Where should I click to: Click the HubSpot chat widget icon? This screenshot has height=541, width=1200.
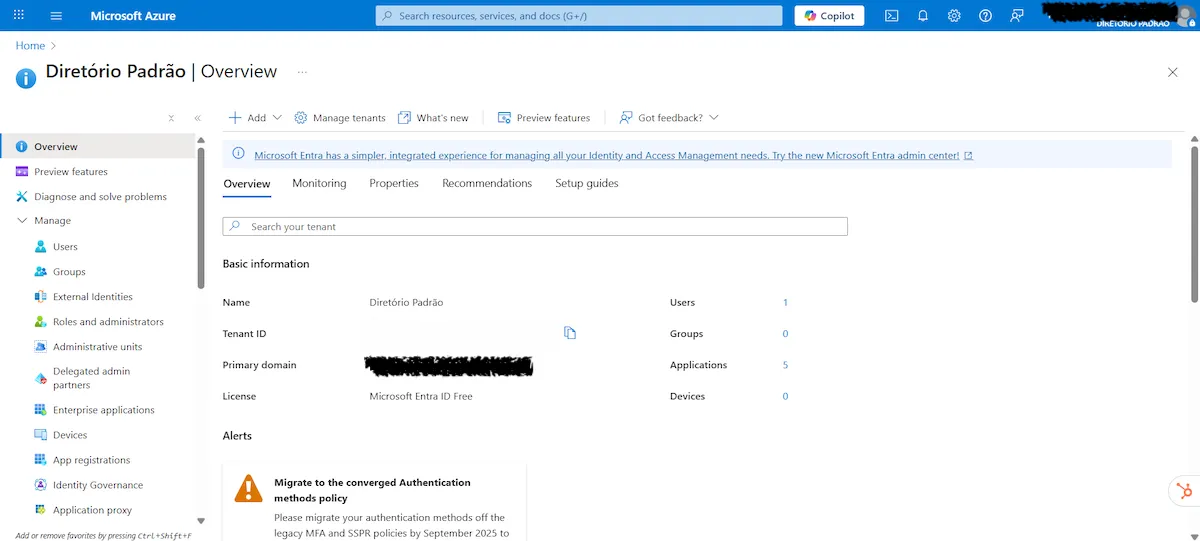tap(1184, 490)
